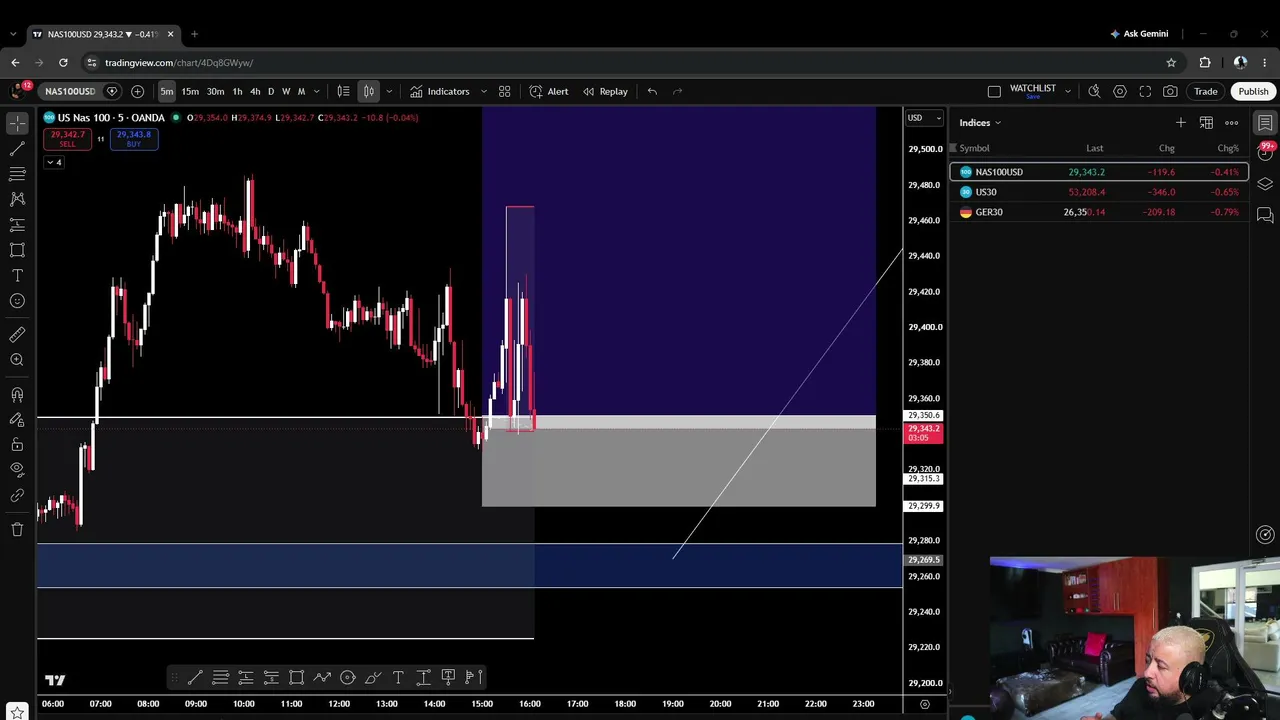Open favorites star at bottom-left corner
This screenshot has width=1280, height=720.
tap(17, 712)
